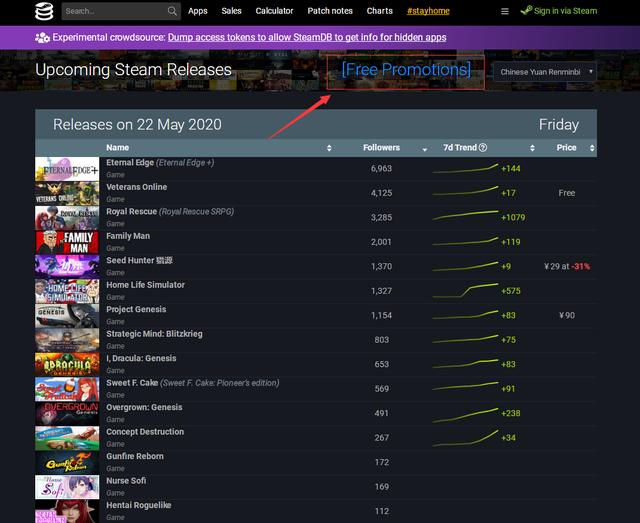
Task: Open the Chinese Yuan Renminbi currency dropdown
Action: tap(545, 72)
